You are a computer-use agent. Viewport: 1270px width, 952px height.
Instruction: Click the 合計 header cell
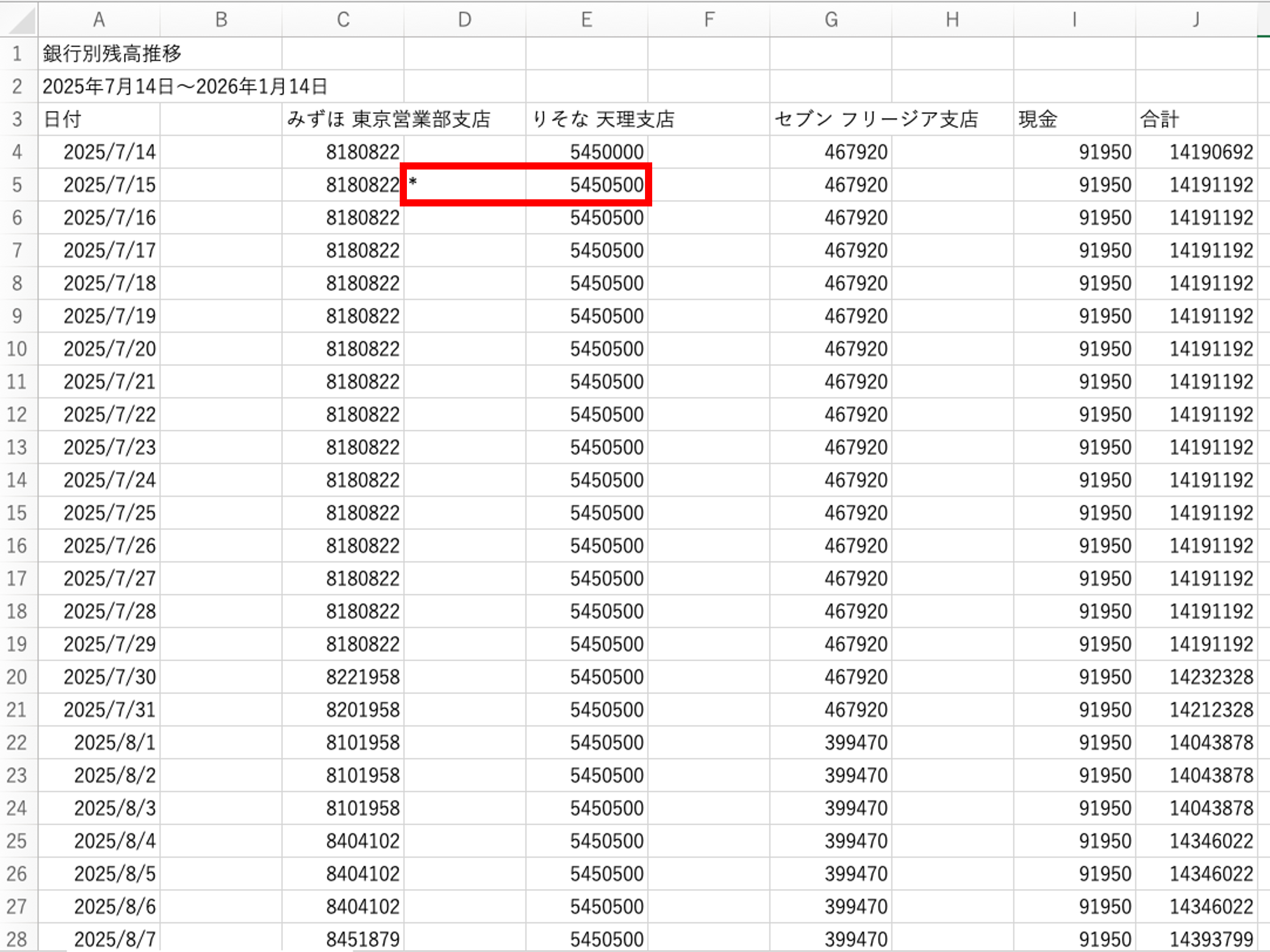click(1160, 120)
